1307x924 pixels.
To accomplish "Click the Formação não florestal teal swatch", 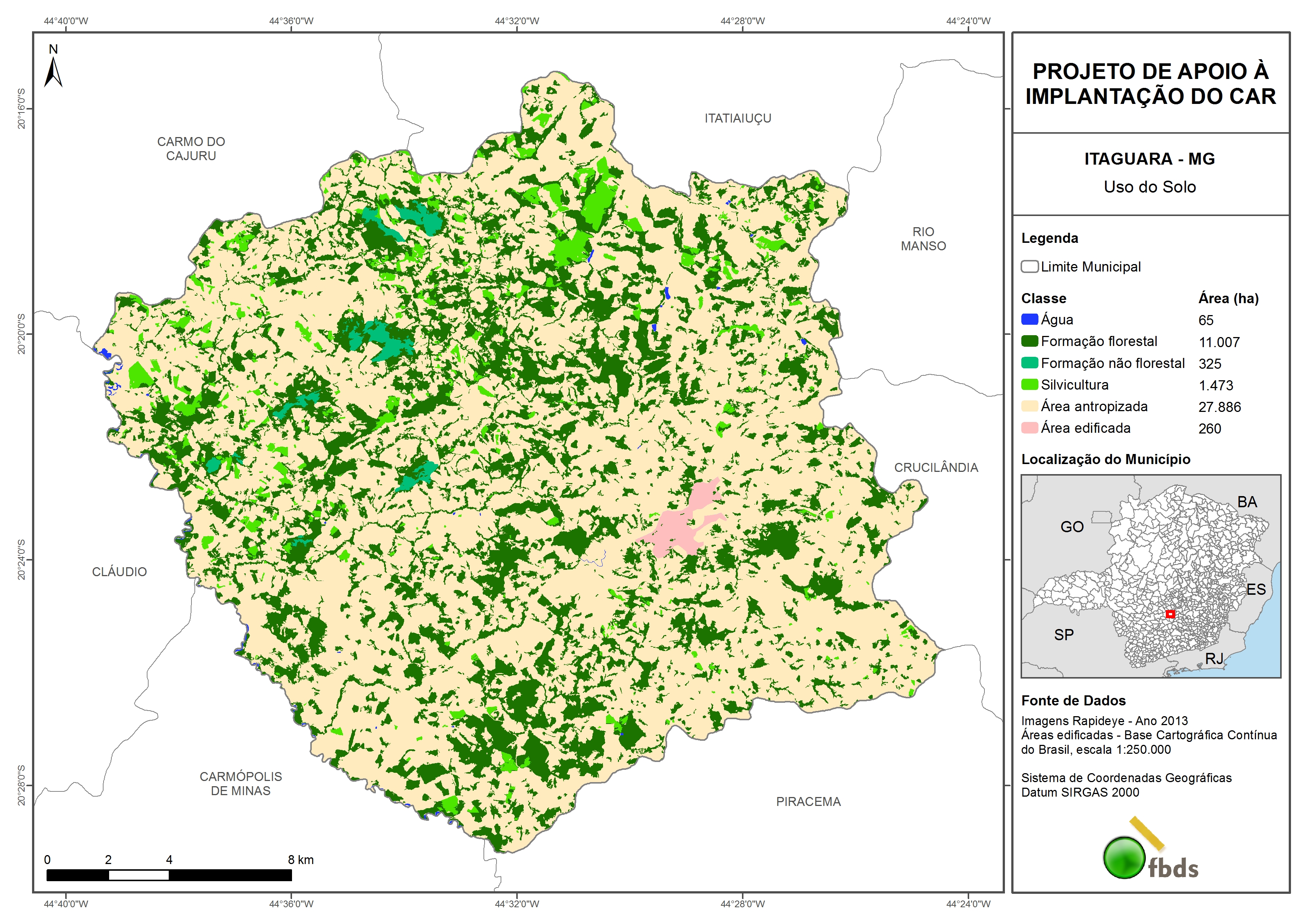I will [1029, 363].
